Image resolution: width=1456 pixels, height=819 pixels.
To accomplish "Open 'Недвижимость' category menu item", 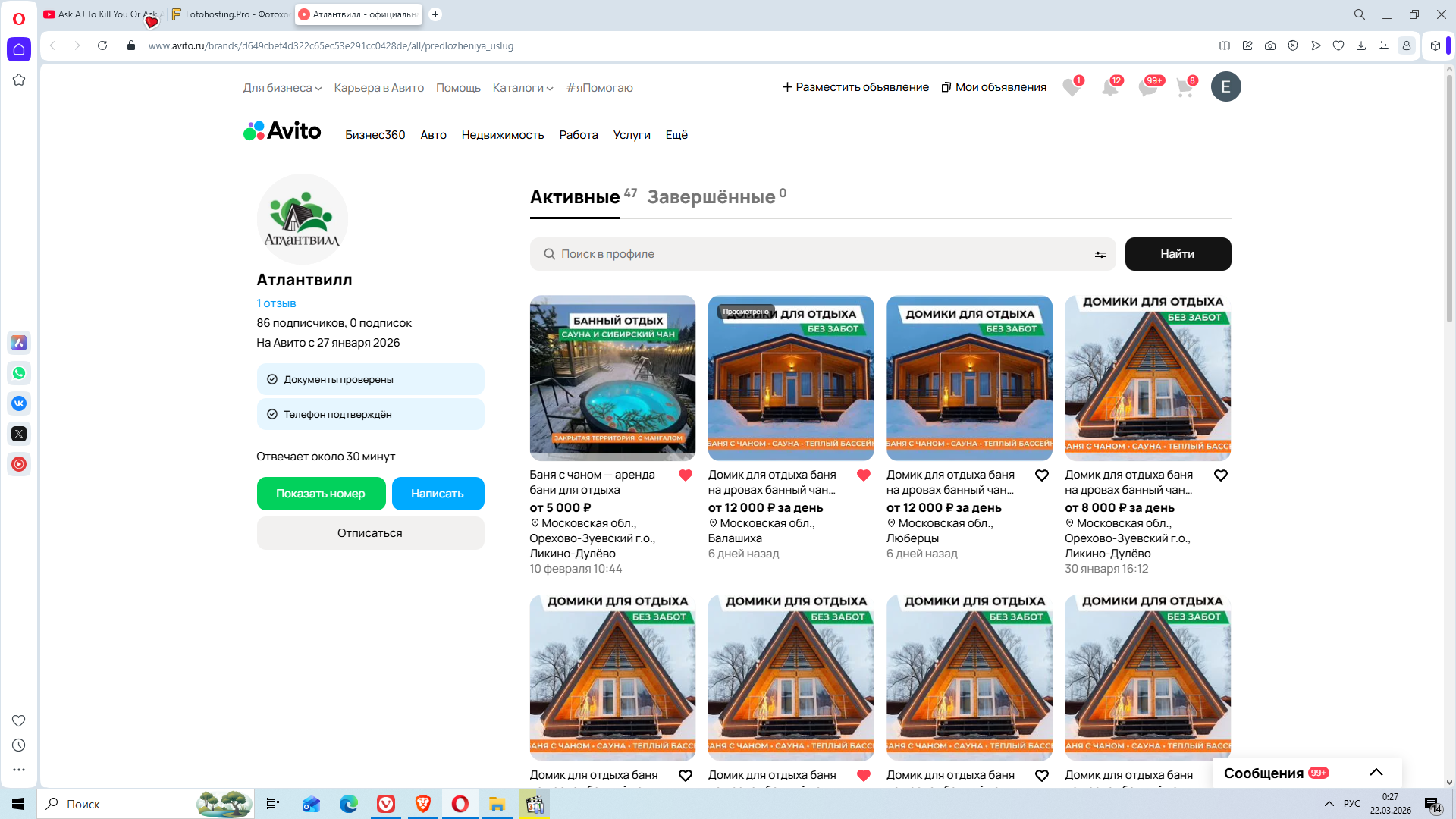I will tap(503, 135).
